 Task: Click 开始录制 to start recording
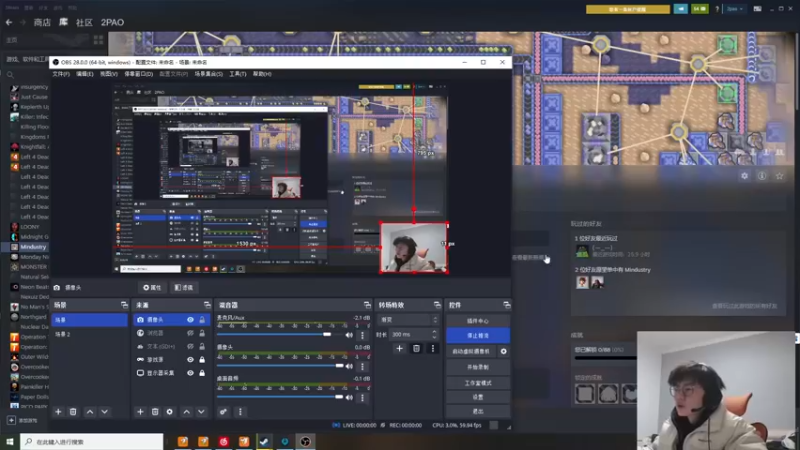pyautogui.click(x=478, y=367)
